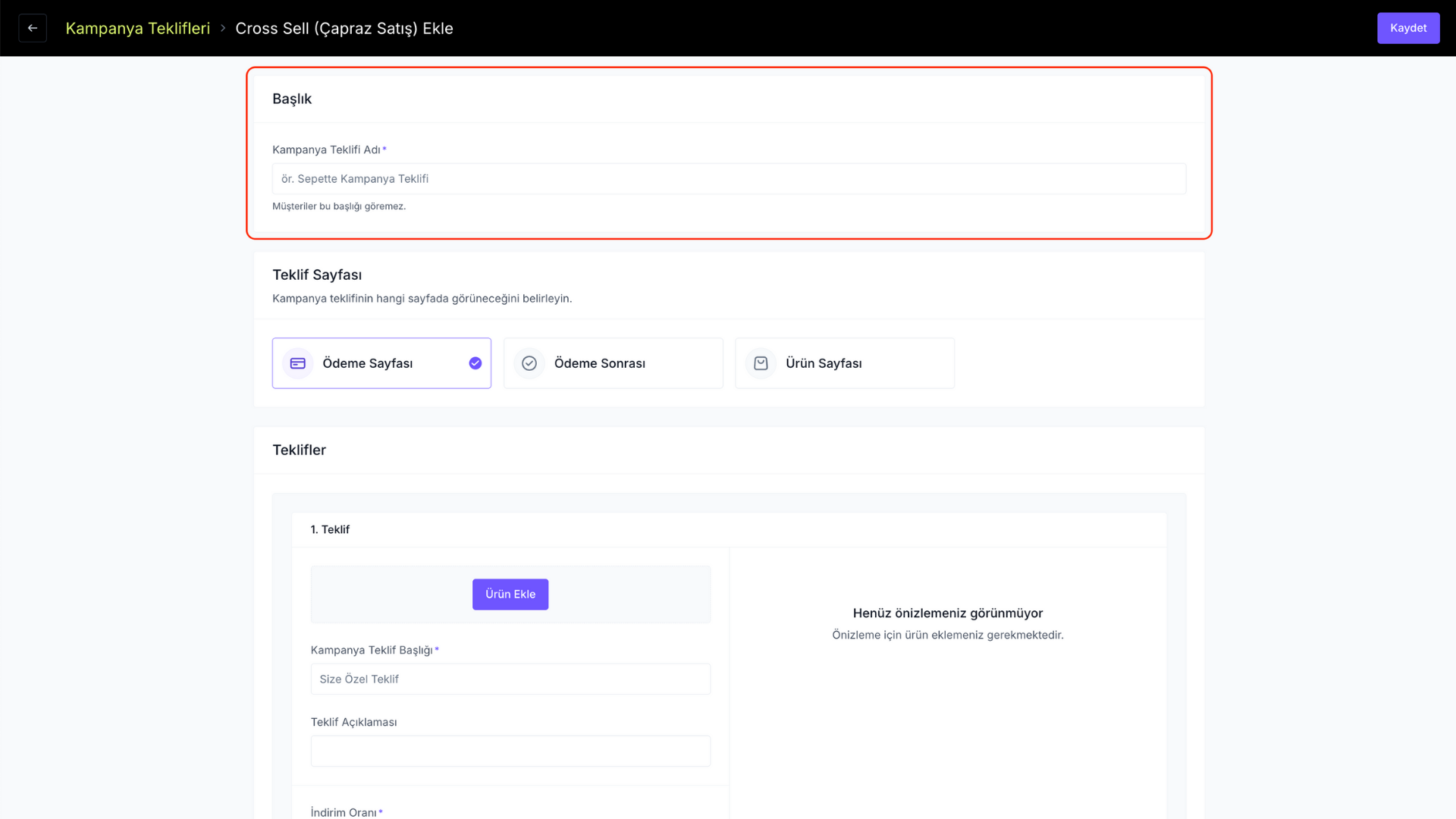Select the Ödeme Sayfası option
The image size is (1456, 819).
[381, 363]
